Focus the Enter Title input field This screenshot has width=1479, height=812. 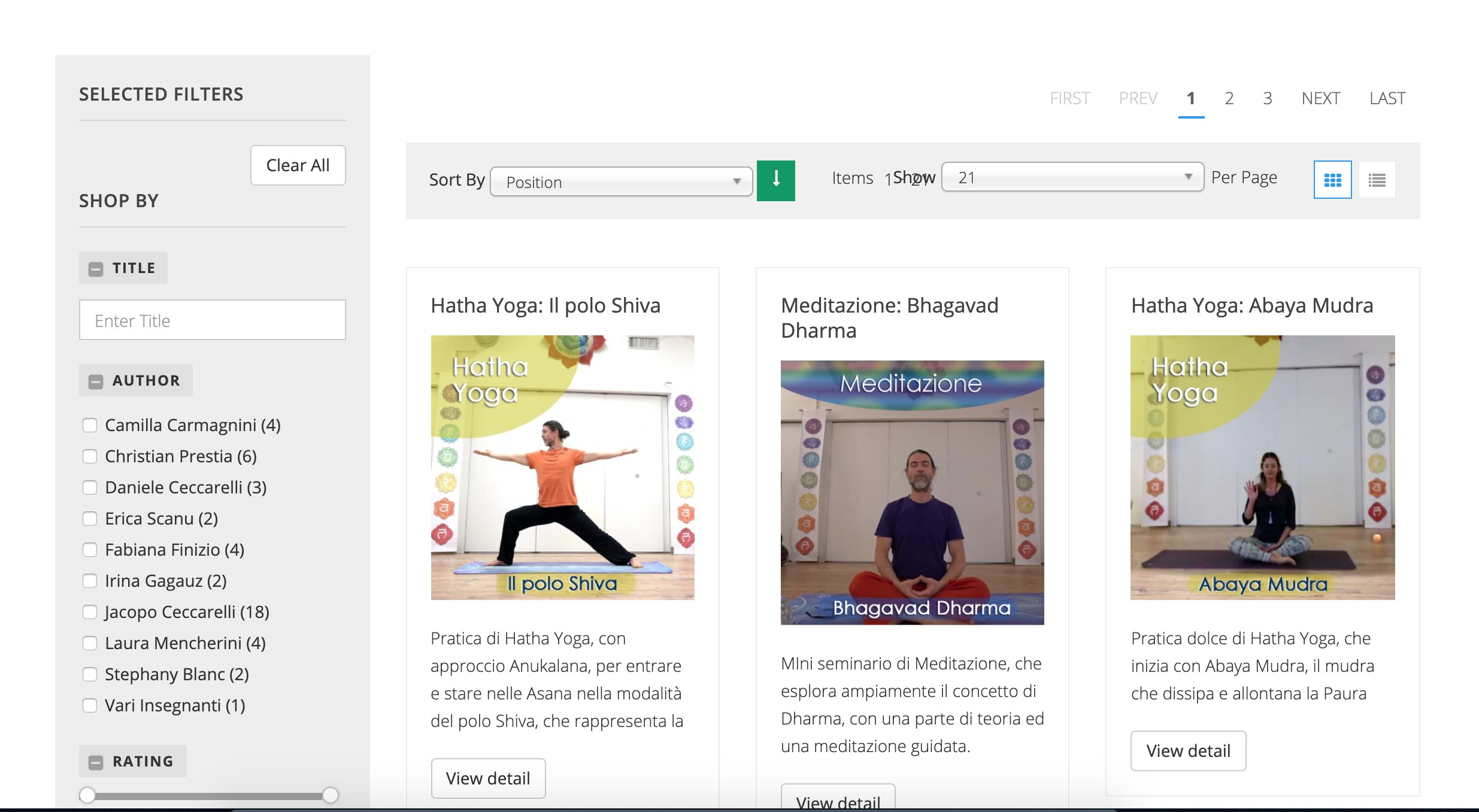(x=212, y=320)
